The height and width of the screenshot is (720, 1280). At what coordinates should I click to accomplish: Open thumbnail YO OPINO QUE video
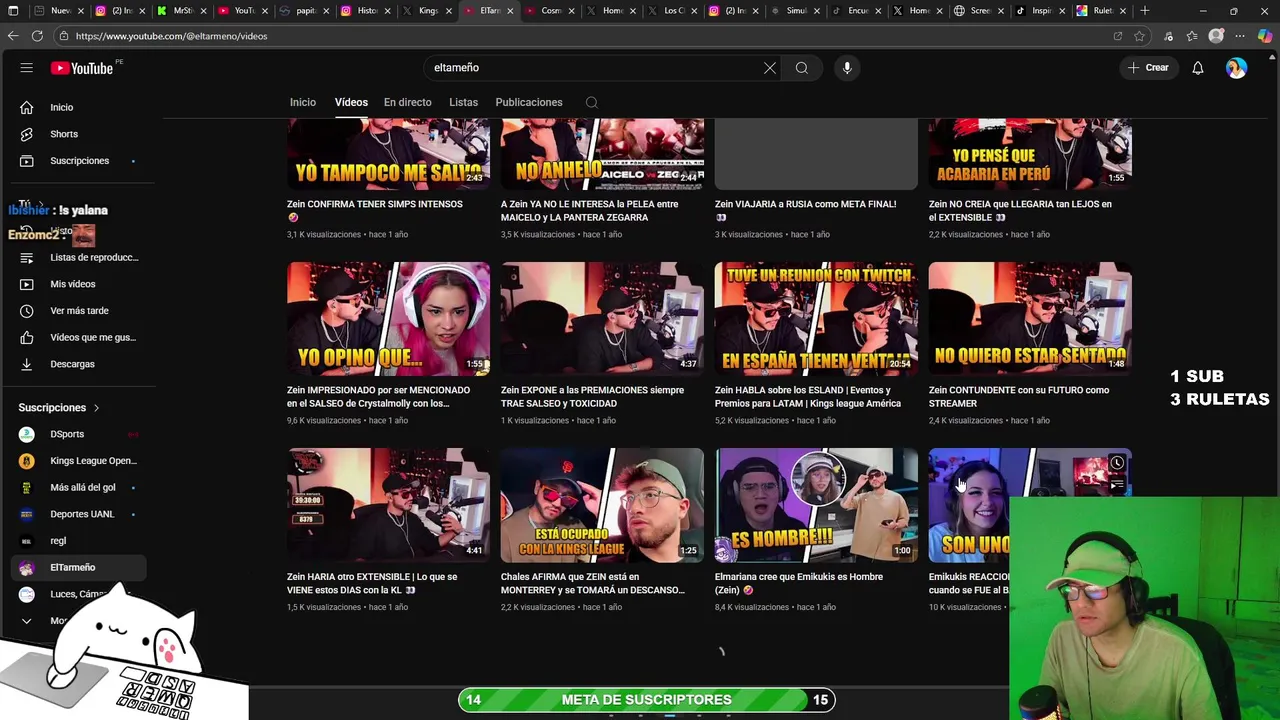click(x=388, y=319)
